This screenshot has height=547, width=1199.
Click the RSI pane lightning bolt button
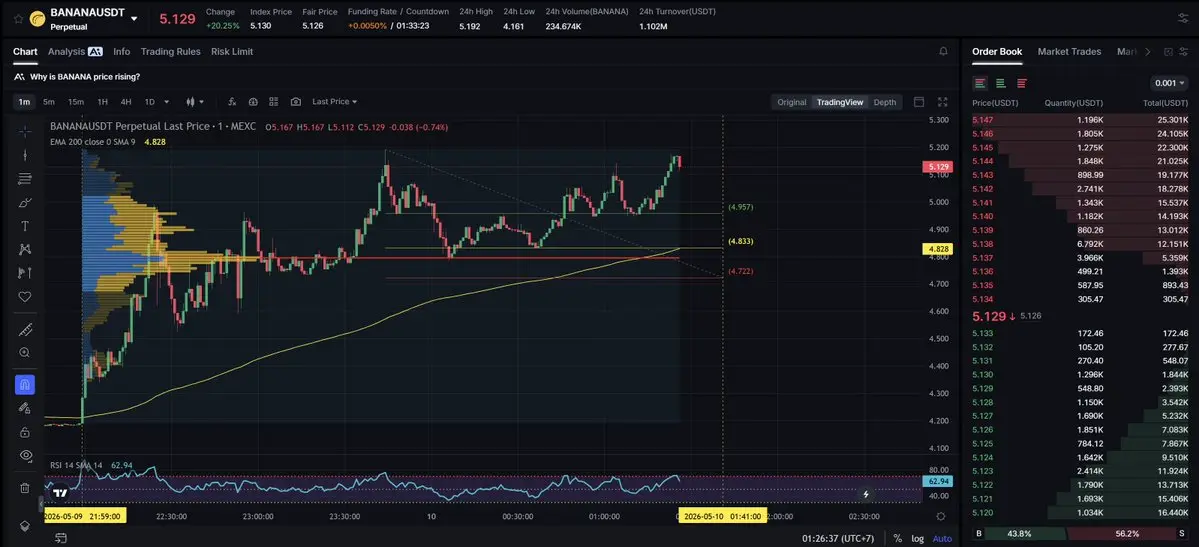coord(866,494)
